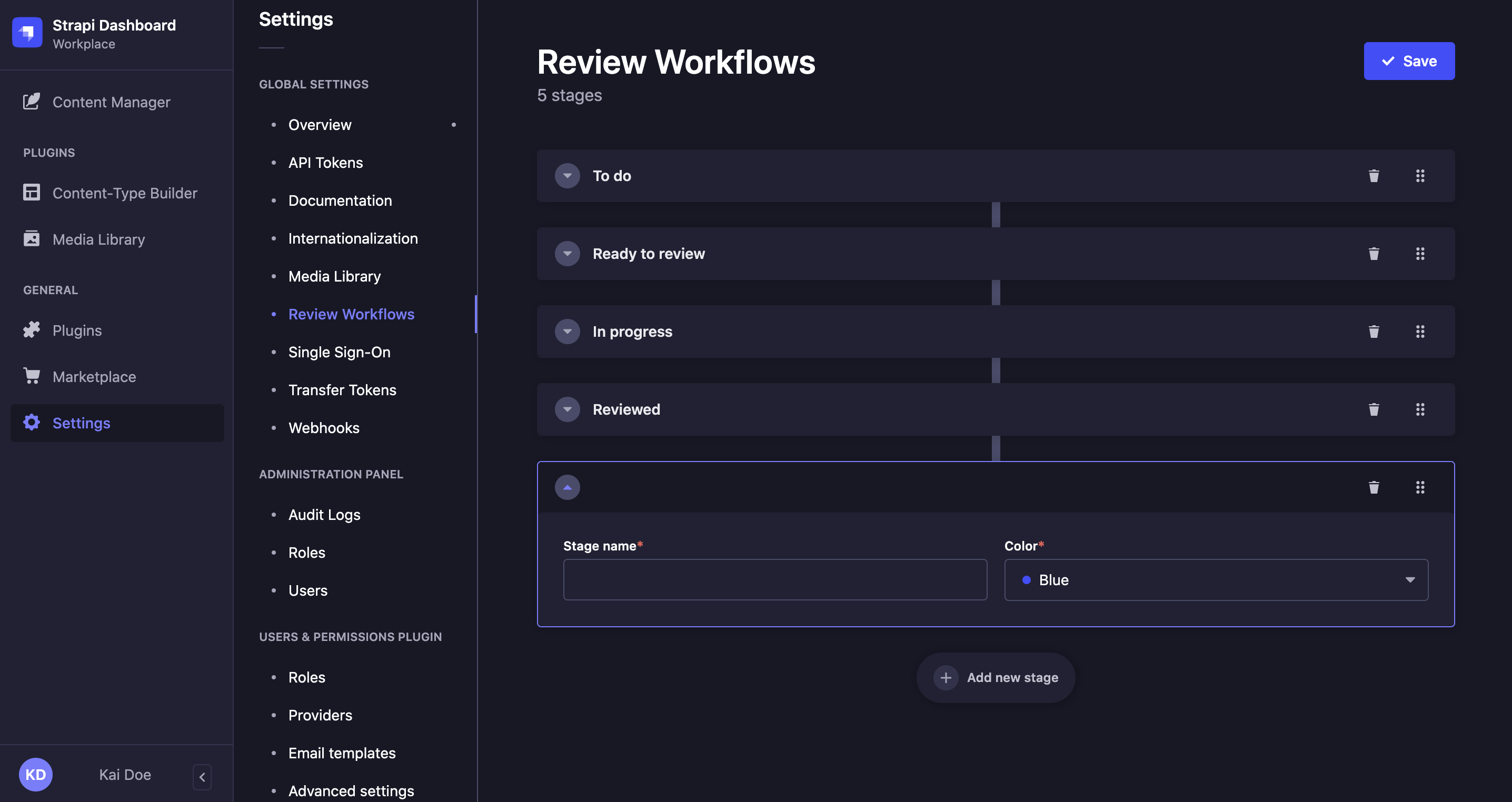Open Internationalization settings
The height and width of the screenshot is (802, 1512).
pos(353,238)
